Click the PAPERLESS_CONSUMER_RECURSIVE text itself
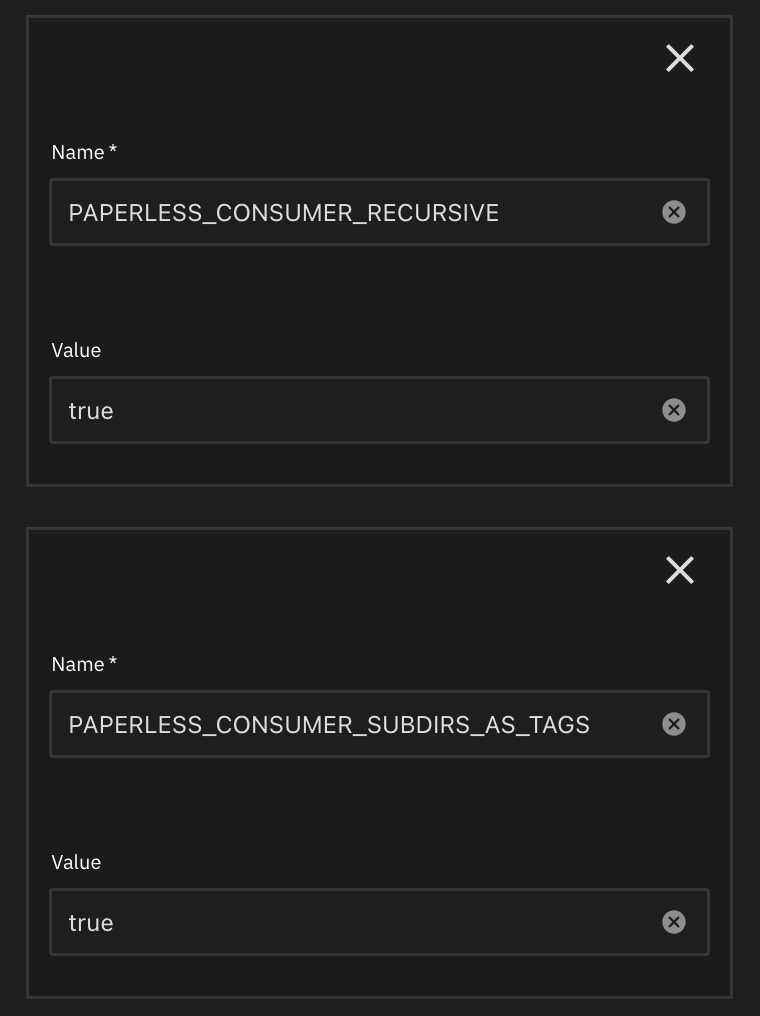The image size is (760, 1016). (283, 213)
